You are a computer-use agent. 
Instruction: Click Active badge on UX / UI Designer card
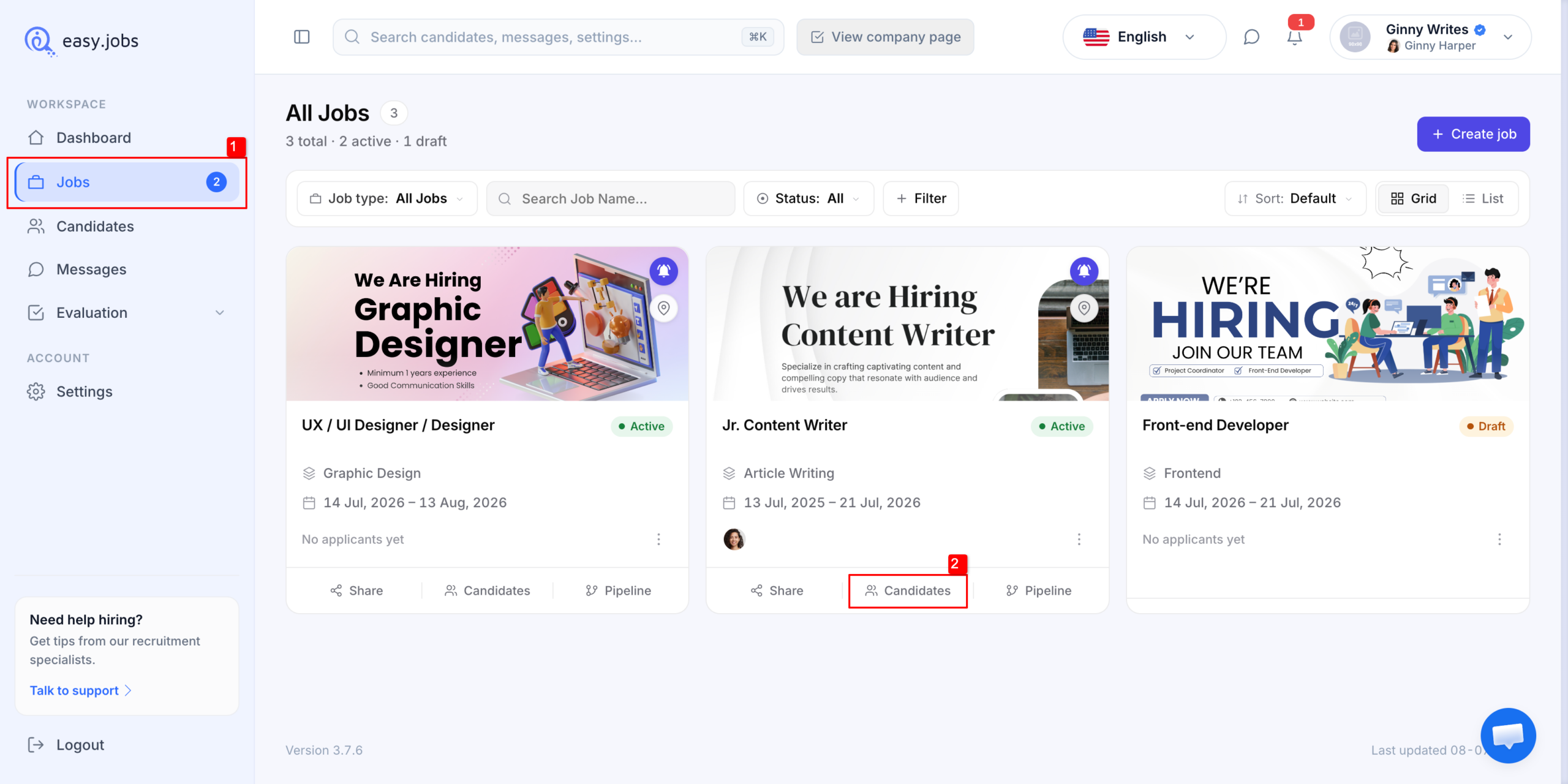point(641,426)
